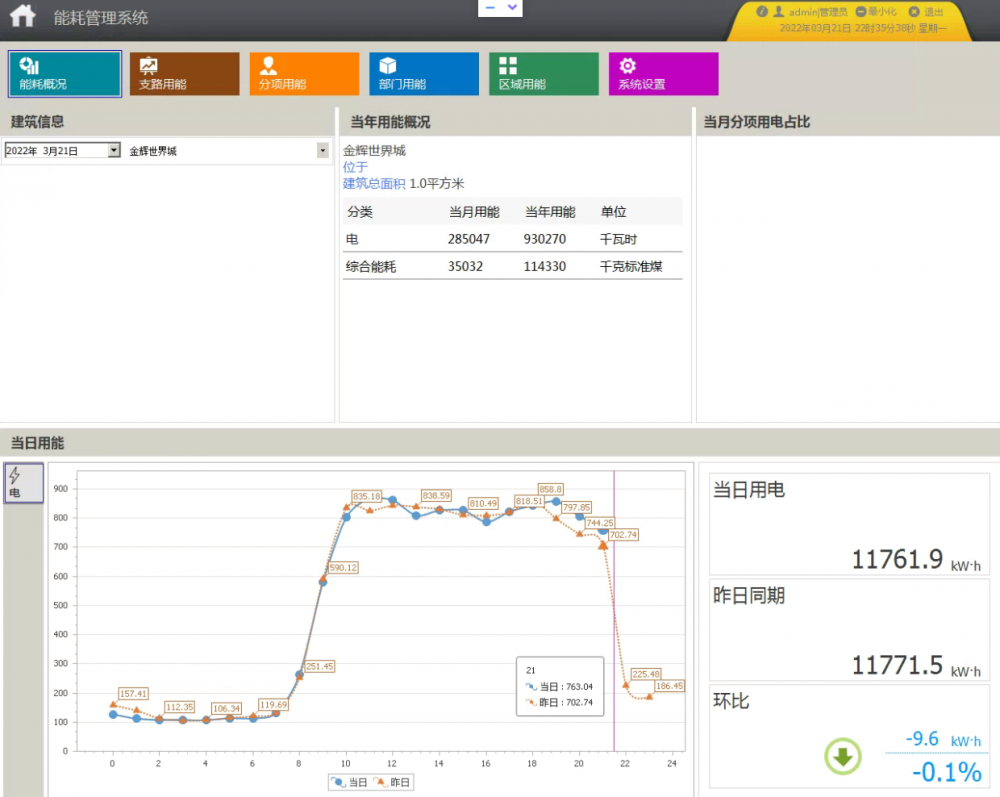
Task: Click the 建筑总面积 link text
Action: 374,184
